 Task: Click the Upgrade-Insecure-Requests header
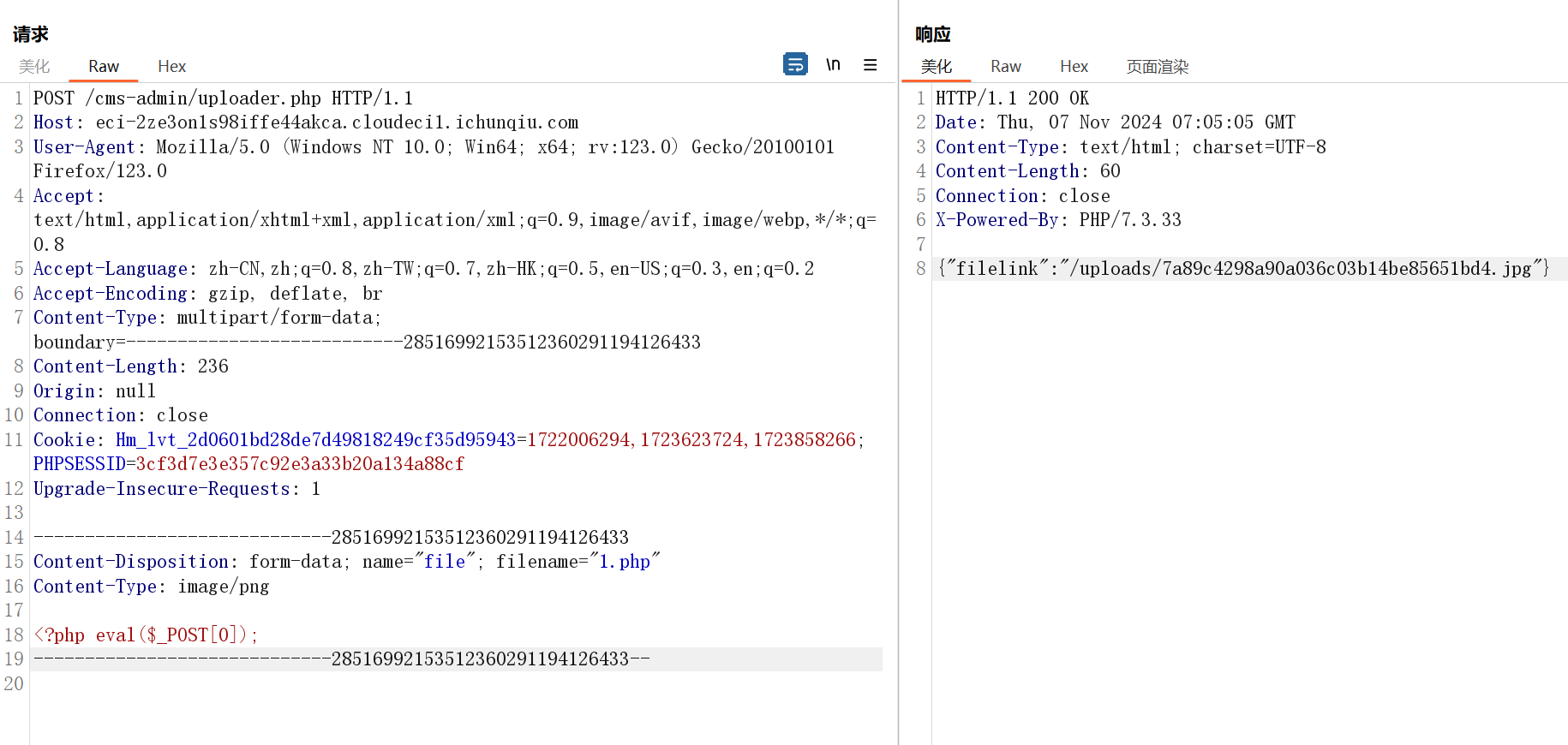tap(177, 488)
